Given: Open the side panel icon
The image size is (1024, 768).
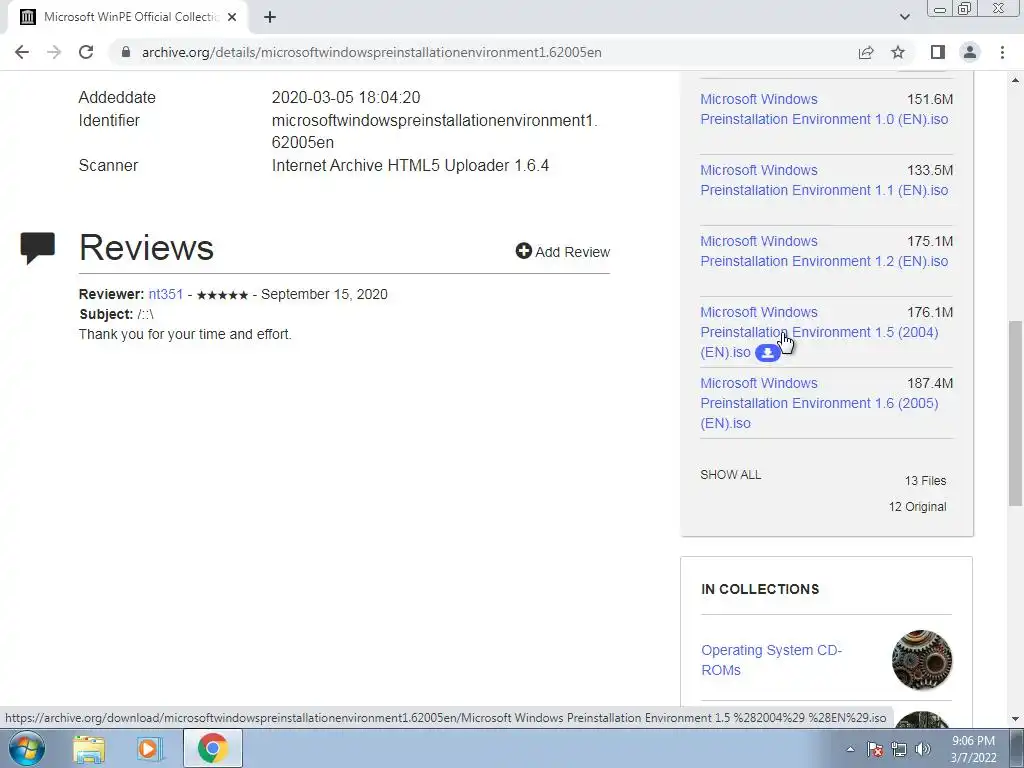Looking at the screenshot, I should [x=938, y=52].
